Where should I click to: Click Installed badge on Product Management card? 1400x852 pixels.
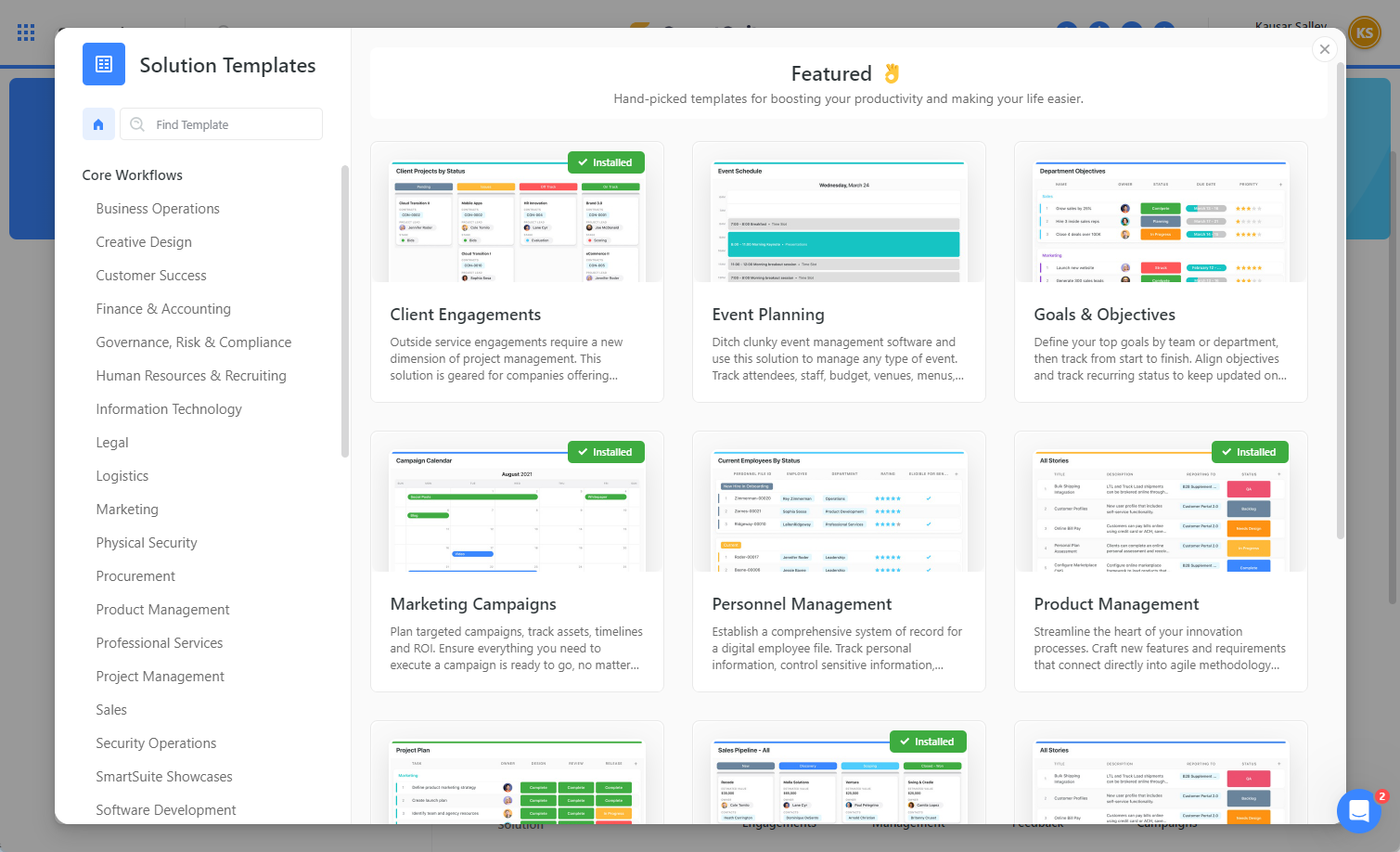(x=1250, y=452)
